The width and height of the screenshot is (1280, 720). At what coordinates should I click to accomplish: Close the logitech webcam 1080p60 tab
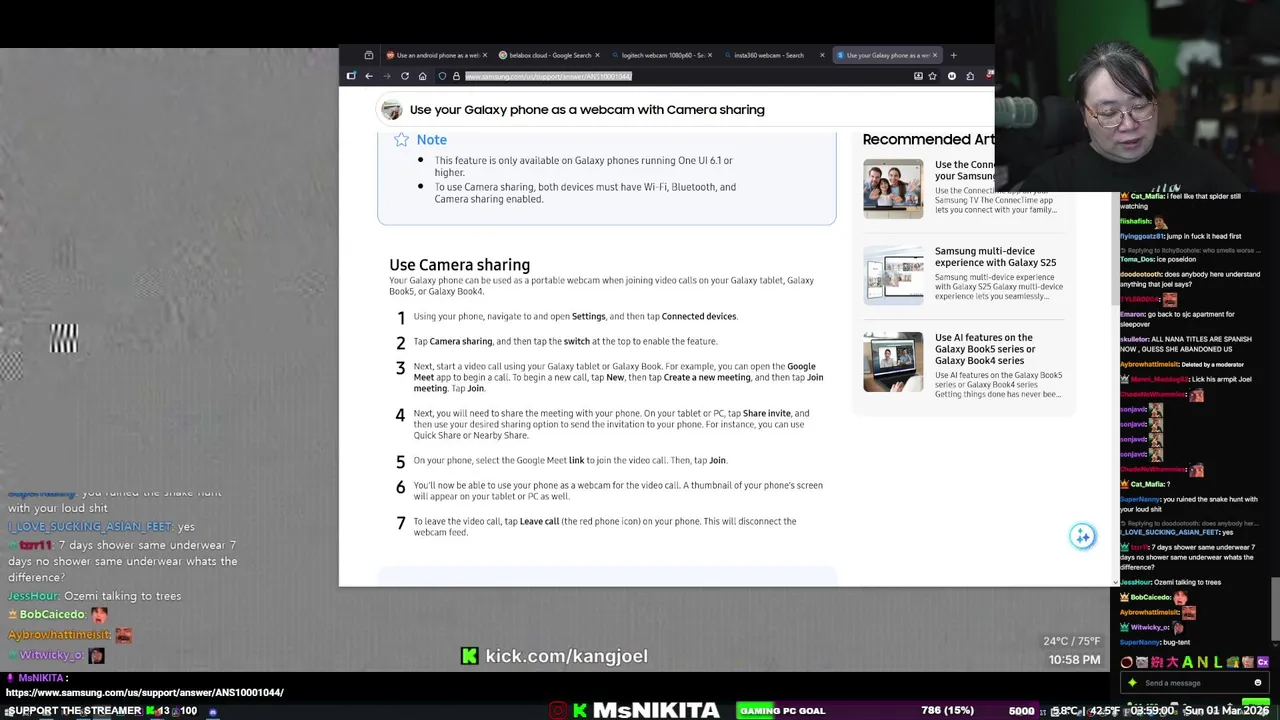tap(710, 55)
